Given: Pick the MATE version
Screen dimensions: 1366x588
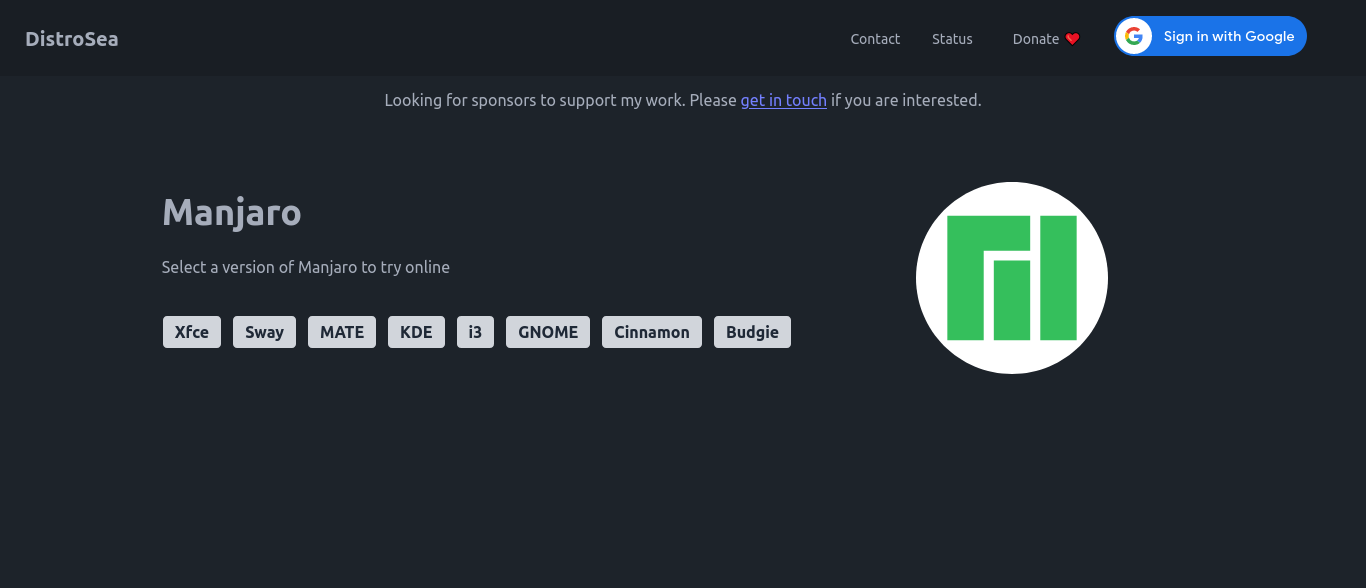Looking at the screenshot, I should pyautogui.click(x=342, y=332).
